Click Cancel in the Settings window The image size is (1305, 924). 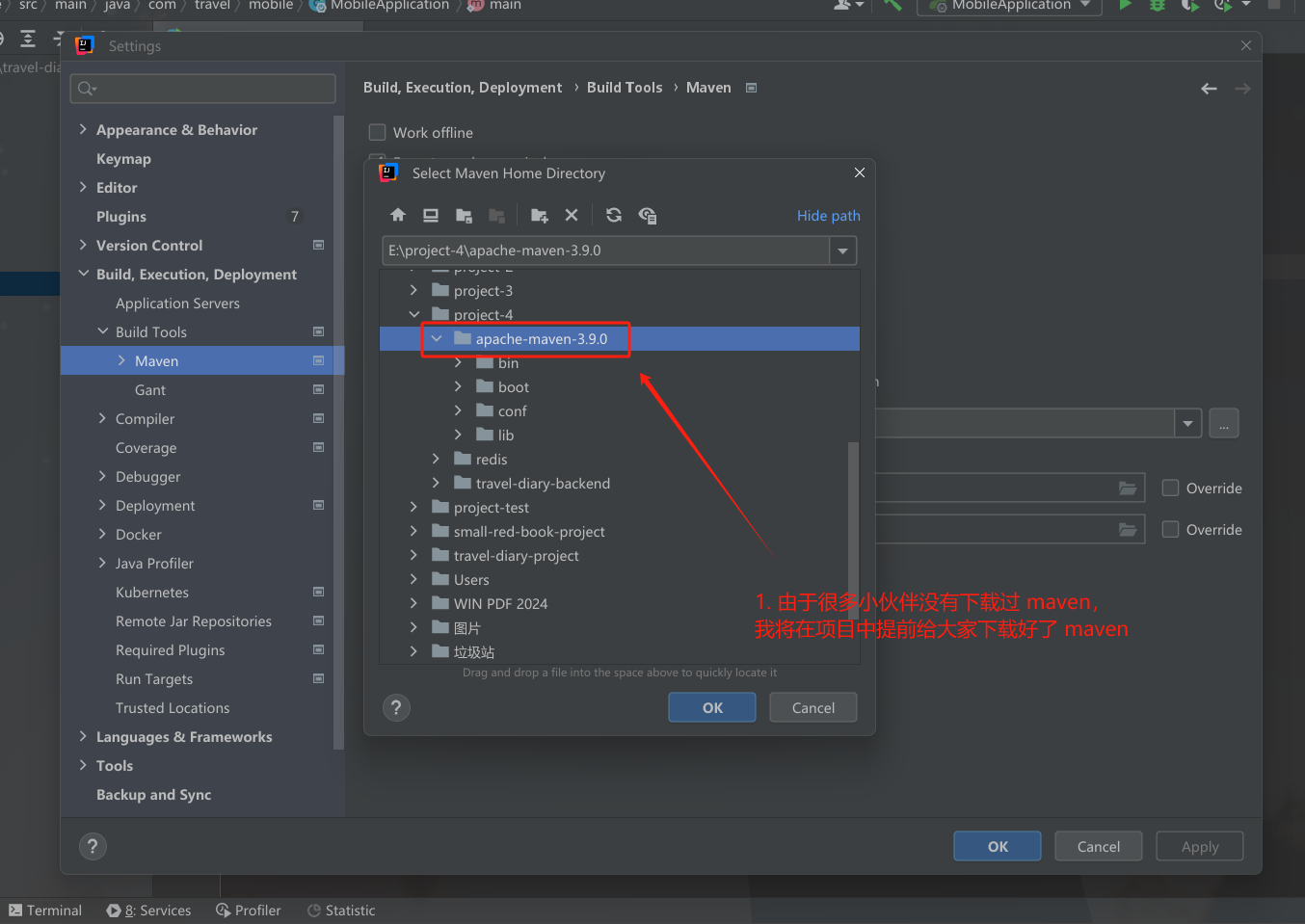tap(1099, 846)
